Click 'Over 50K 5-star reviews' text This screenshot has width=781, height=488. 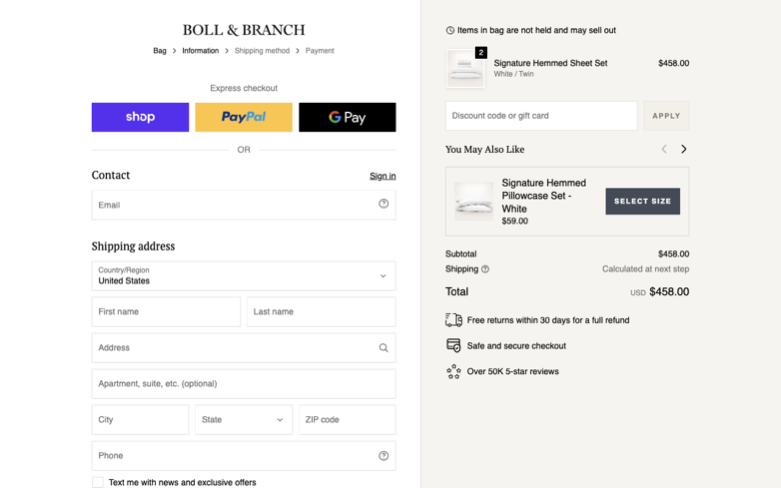pos(513,371)
